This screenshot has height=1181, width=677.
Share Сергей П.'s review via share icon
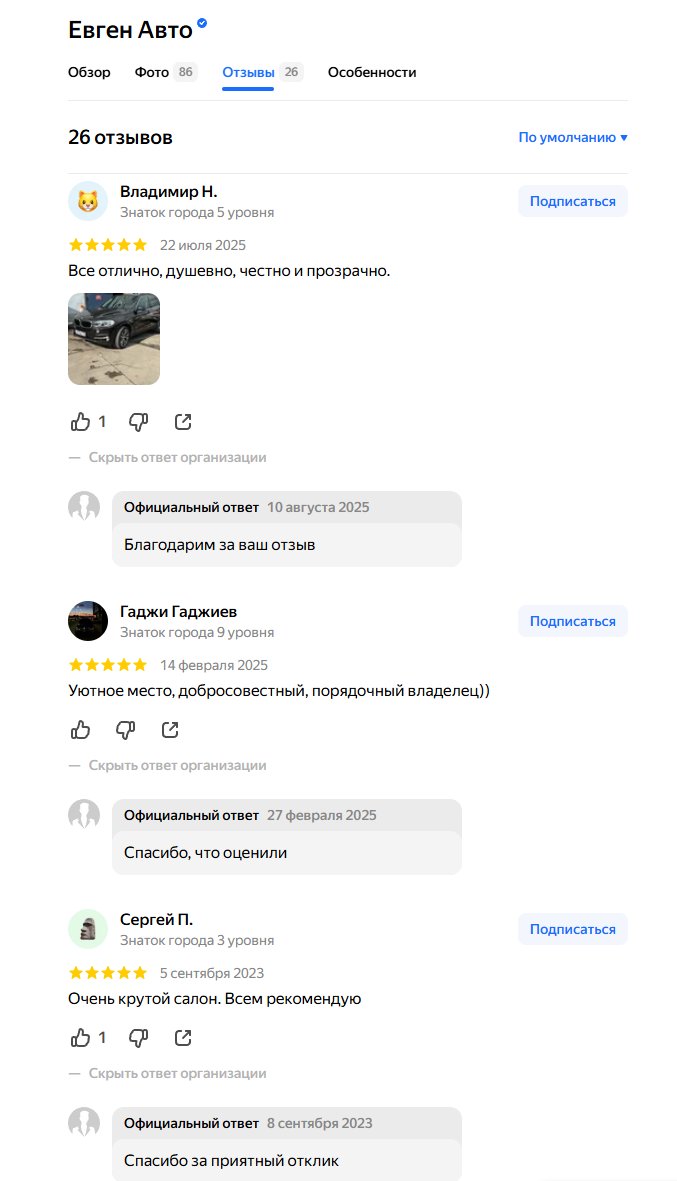click(x=183, y=1038)
